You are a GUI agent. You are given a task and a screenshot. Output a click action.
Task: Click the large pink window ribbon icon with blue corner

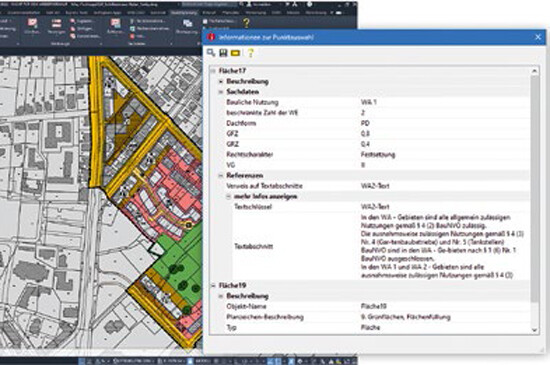pyautogui.click(x=115, y=23)
